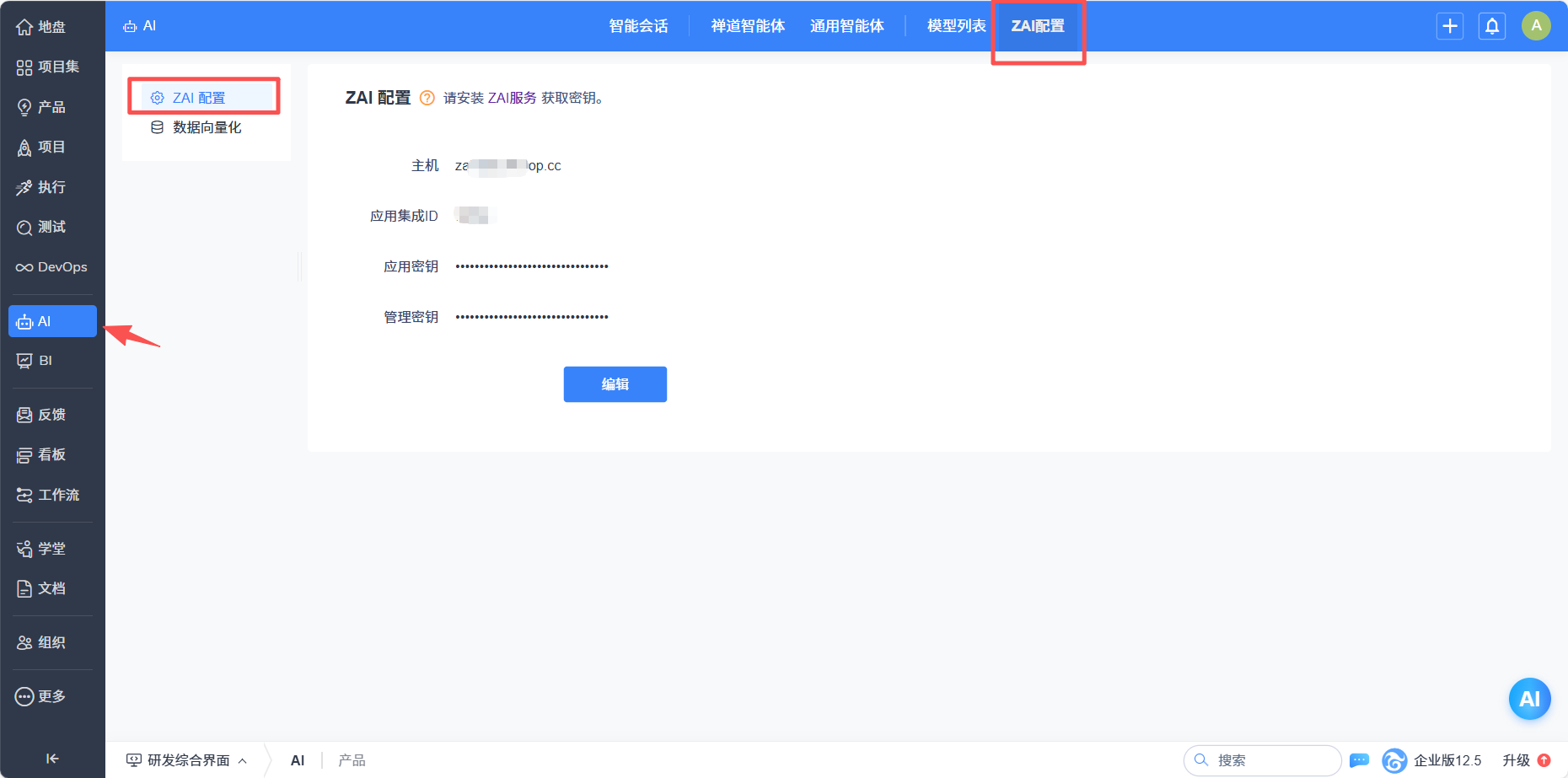
Task: Click the 编辑 edit button
Action: pyautogui.click(x=615, y=384)
